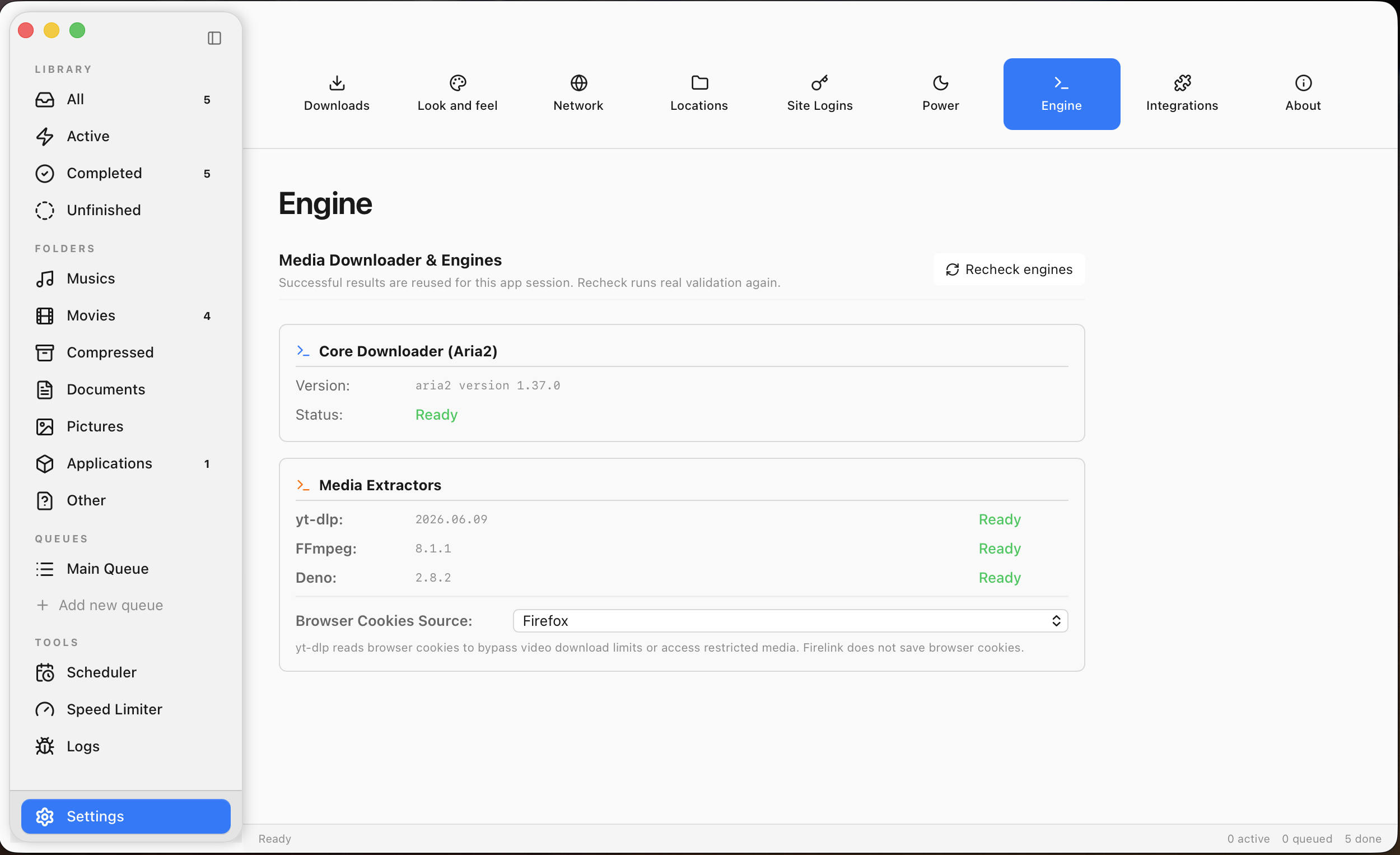Image resolution: width=1400 pixels, height=855 pixels.
Task: Click the Completed checkmark circle icon
Action: (x=45, y=173)
